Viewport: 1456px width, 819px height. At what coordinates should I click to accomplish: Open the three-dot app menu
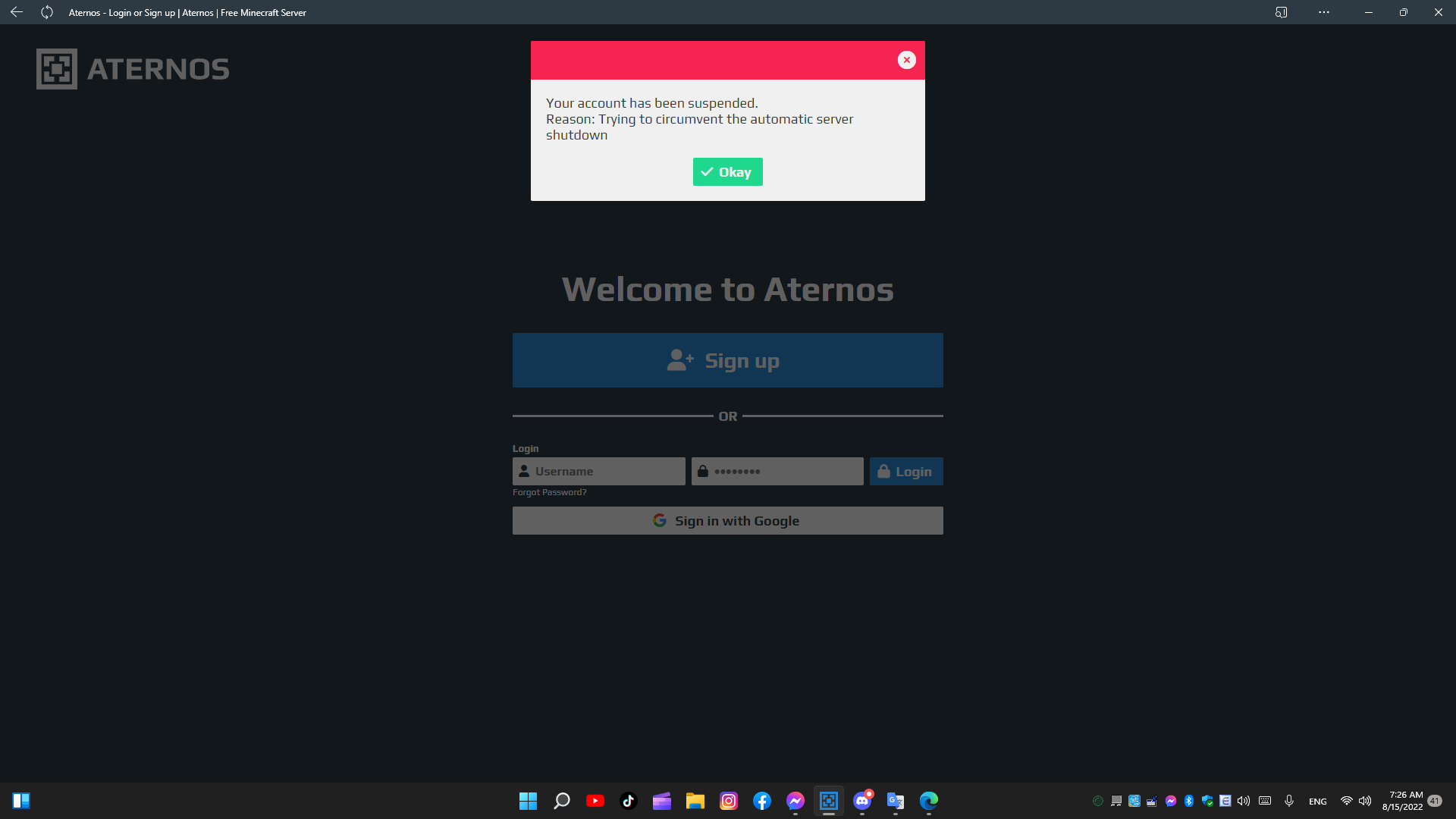coord(1324,12)
